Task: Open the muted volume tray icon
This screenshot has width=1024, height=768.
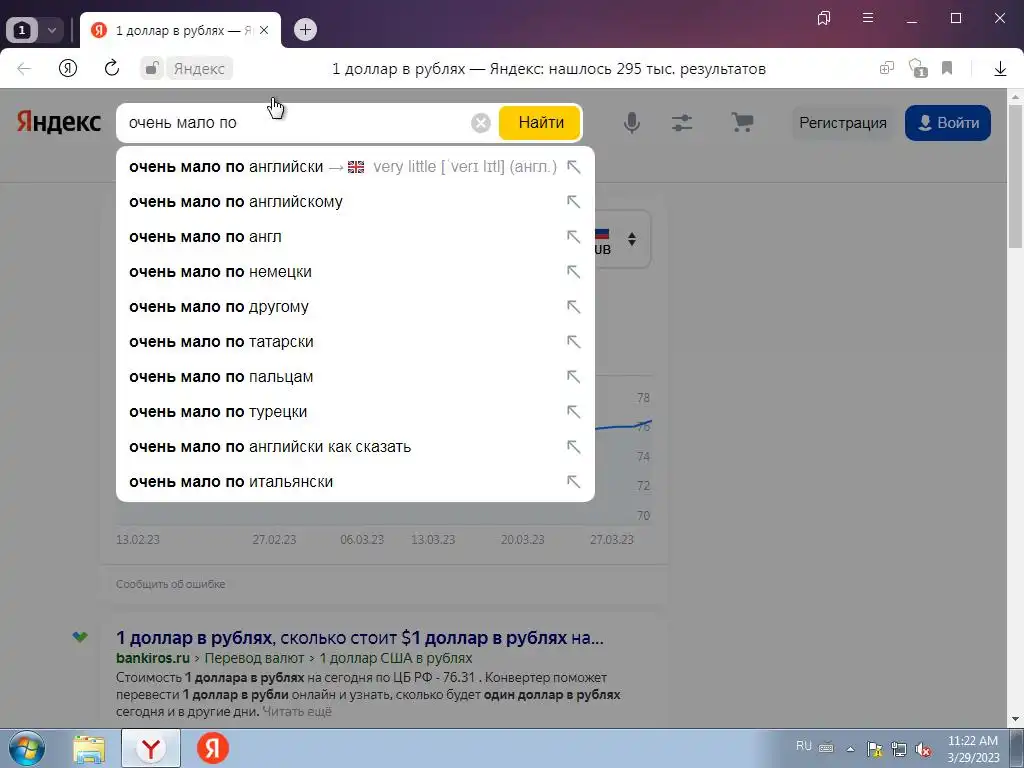Action: (923, 750)
